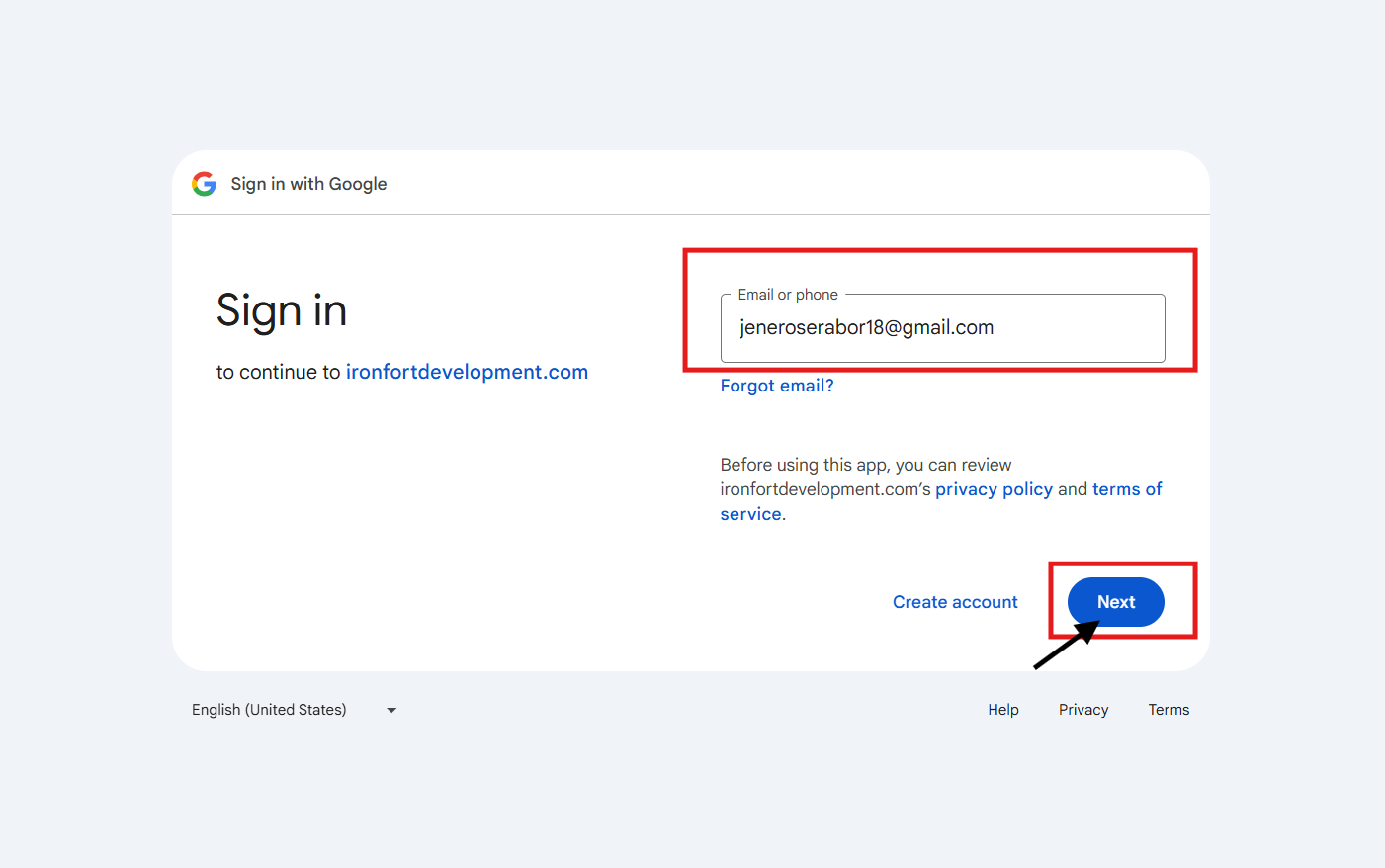Click the "Create account" button

coord(955,602)
